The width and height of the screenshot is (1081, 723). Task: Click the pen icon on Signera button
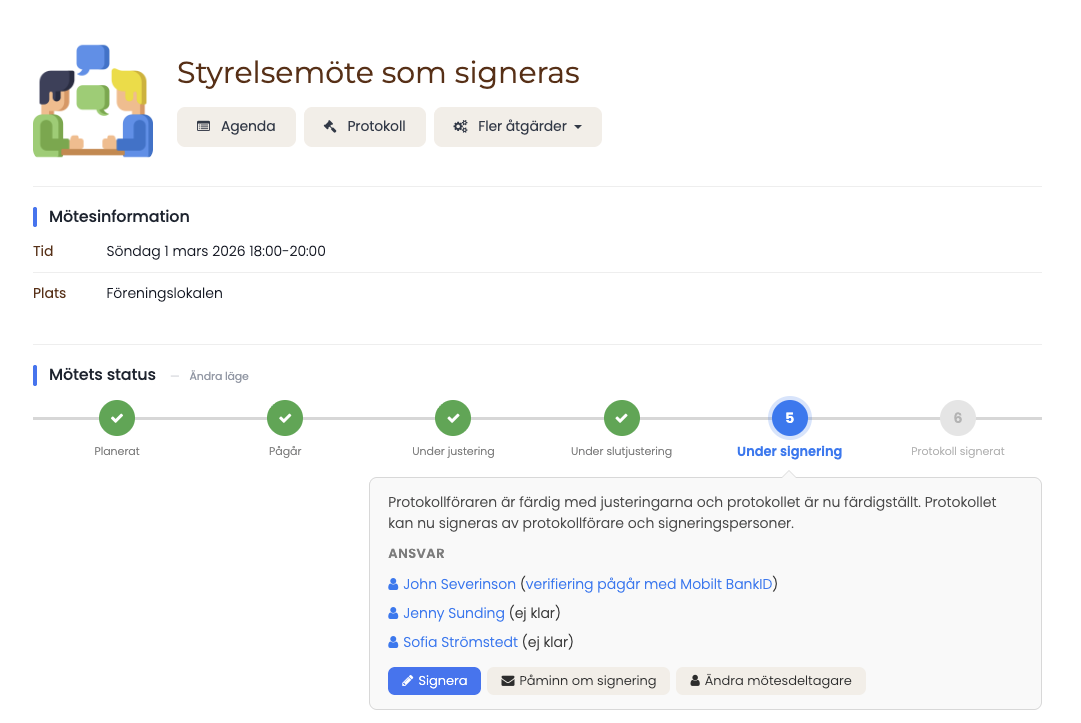pos(407,681)
